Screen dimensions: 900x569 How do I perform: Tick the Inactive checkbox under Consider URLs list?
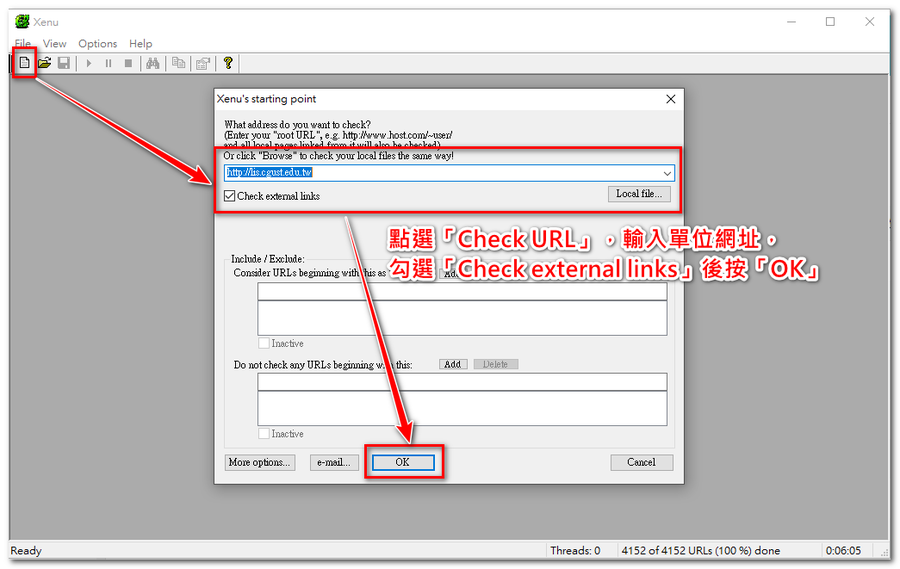pos(264,343)
